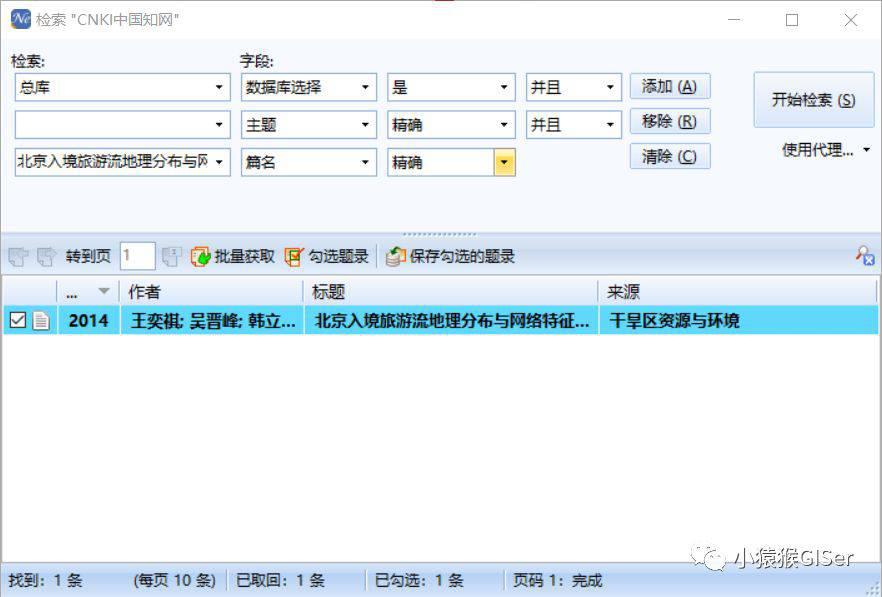Expand the 篇名 field dropdown

(366, 162)
